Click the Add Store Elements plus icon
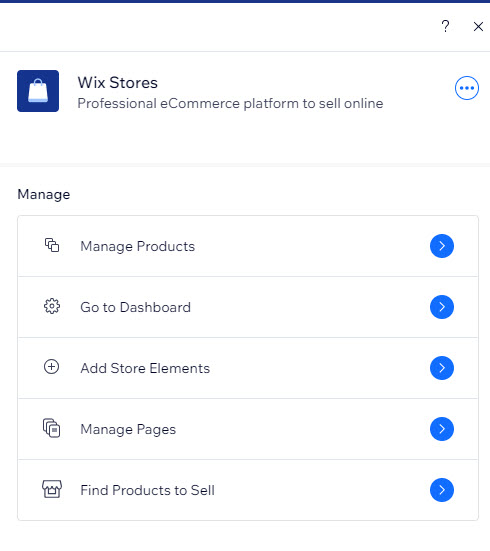Image resolution: width=490 pixels, height=551 pixels. coord(51,367)
